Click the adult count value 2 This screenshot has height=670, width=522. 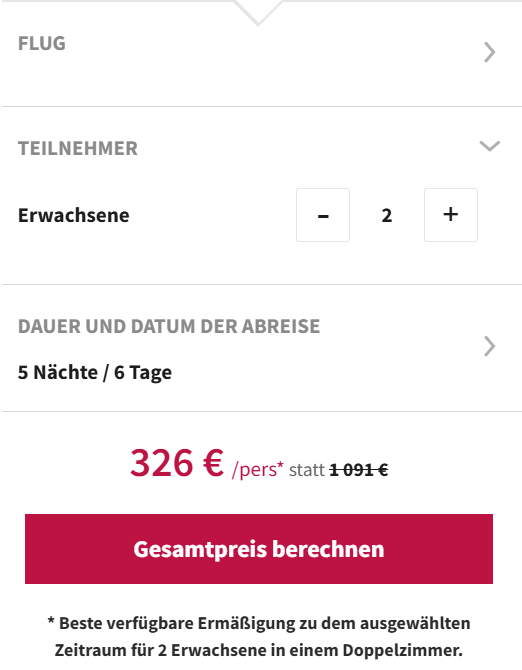click(x=387, y=215)
